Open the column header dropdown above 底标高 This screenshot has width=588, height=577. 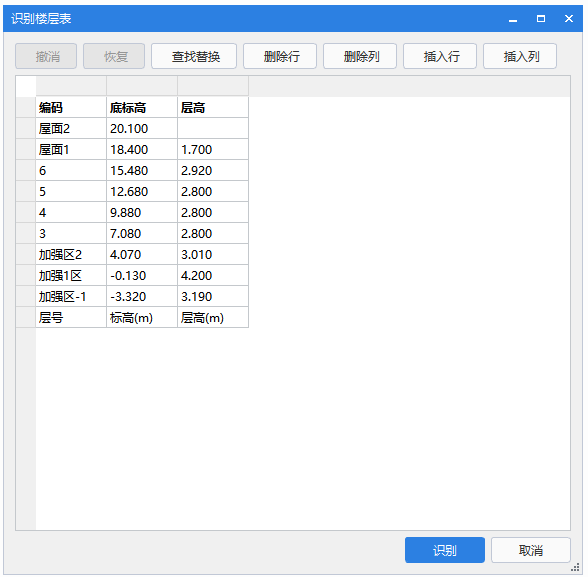(x=142, y=86)
